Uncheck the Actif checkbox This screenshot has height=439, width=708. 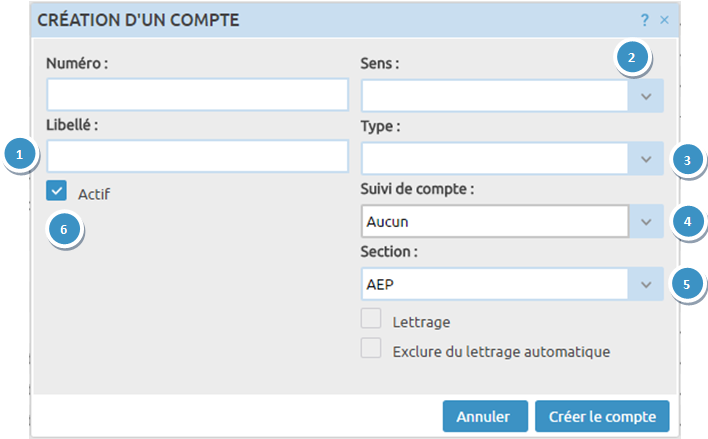coord(57,192)
